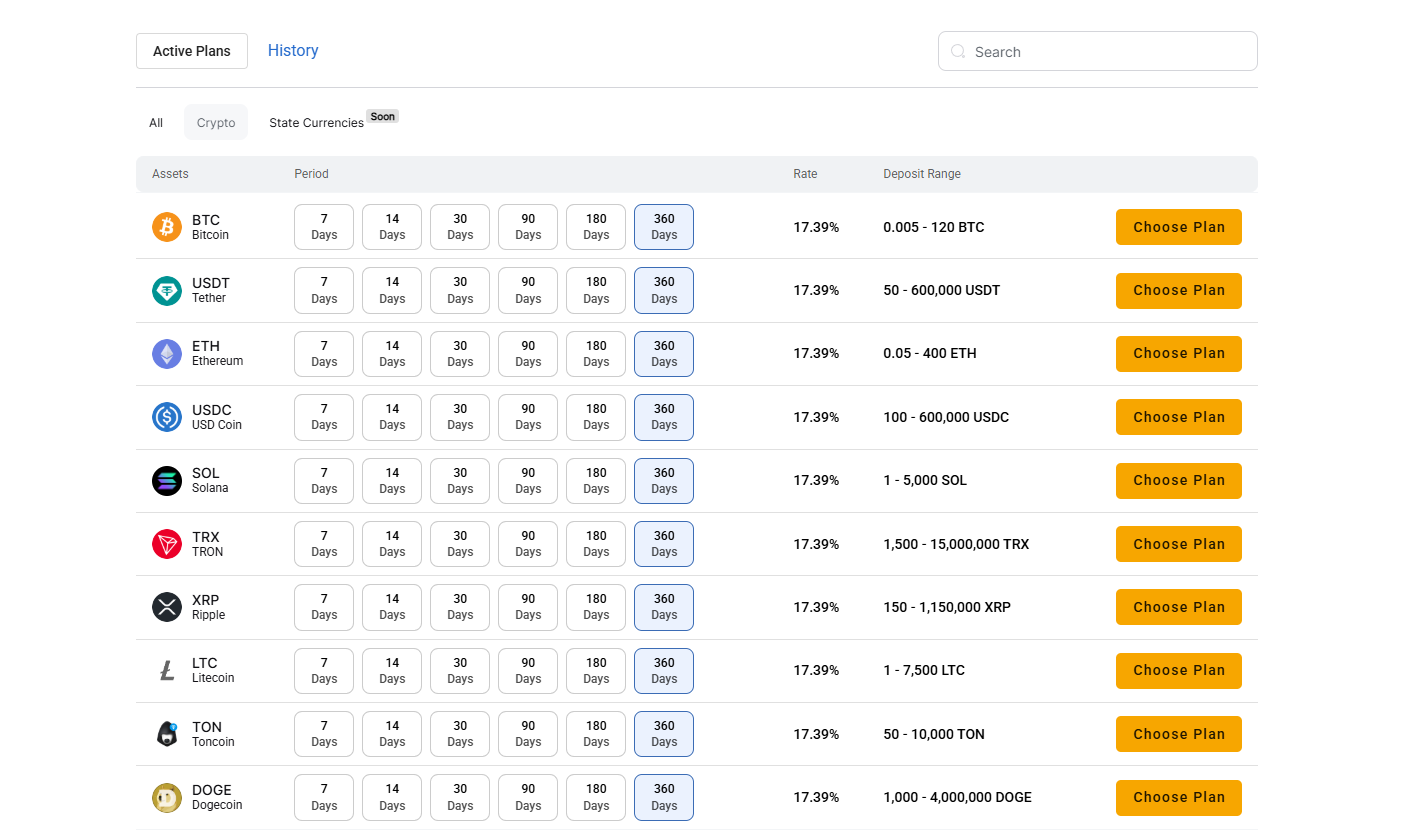Click the Solana logo icon

pos(167,480)
